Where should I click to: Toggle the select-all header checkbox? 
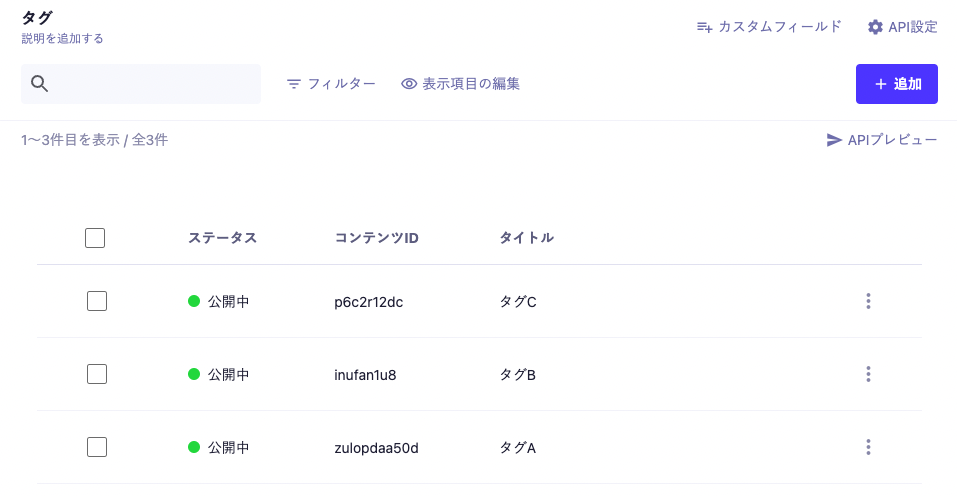pos(95,238)
